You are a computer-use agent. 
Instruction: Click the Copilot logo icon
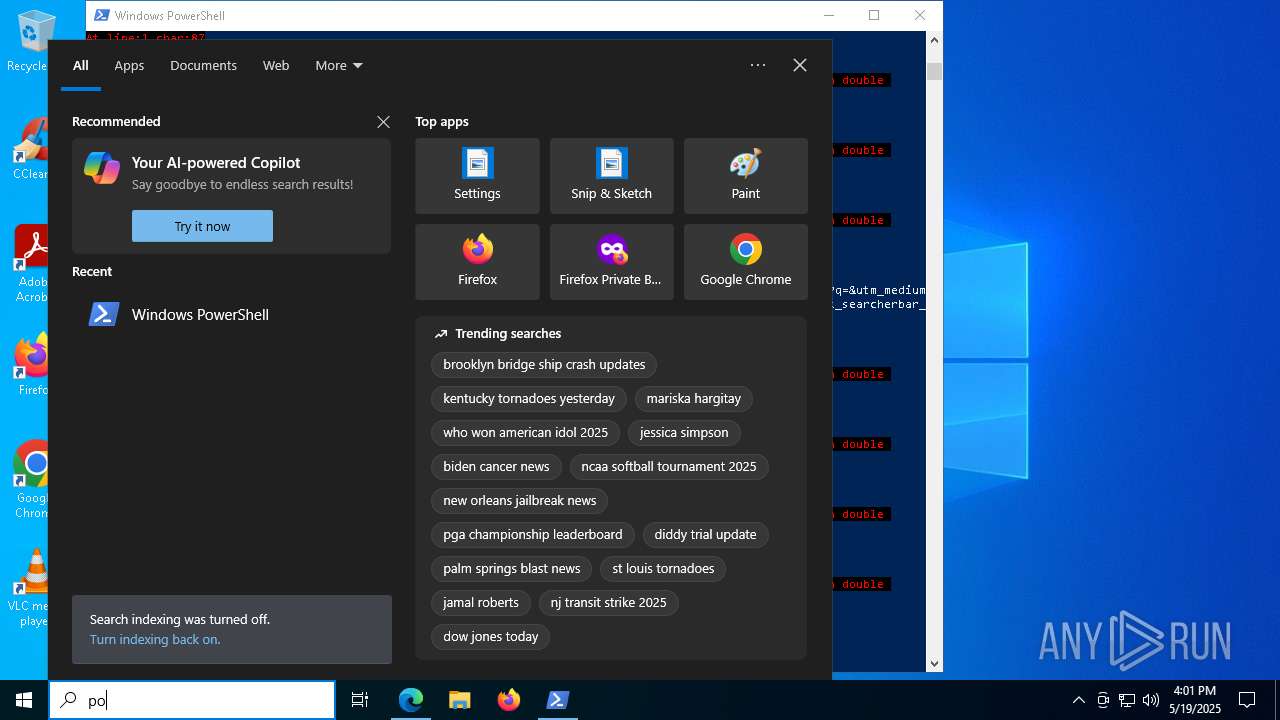coord(102,168)
